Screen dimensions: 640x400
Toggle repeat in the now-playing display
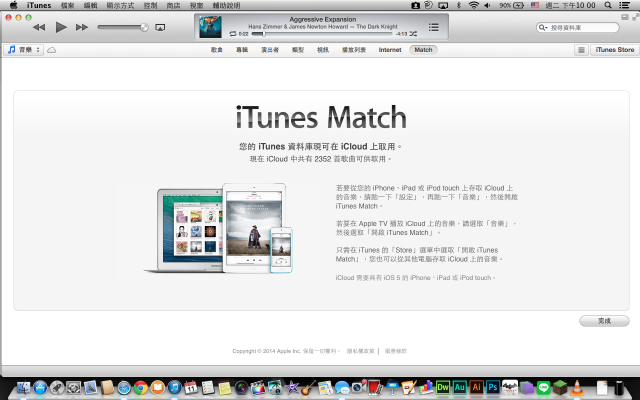(x=233, y=34)
